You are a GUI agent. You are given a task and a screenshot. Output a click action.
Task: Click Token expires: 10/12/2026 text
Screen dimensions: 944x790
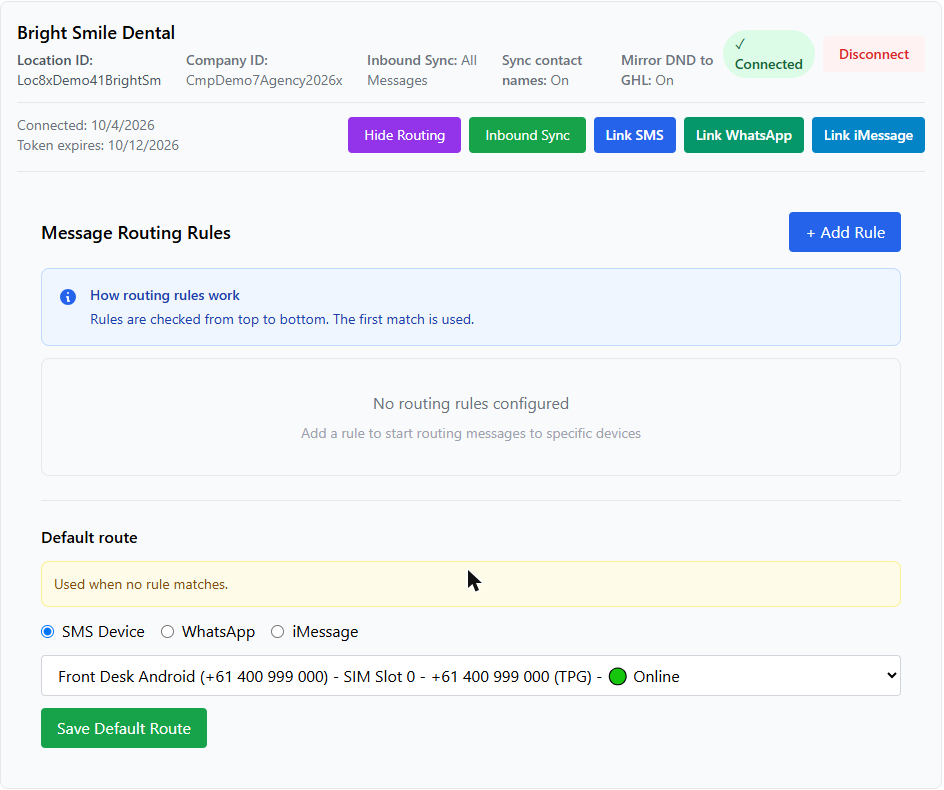[98, 145]
